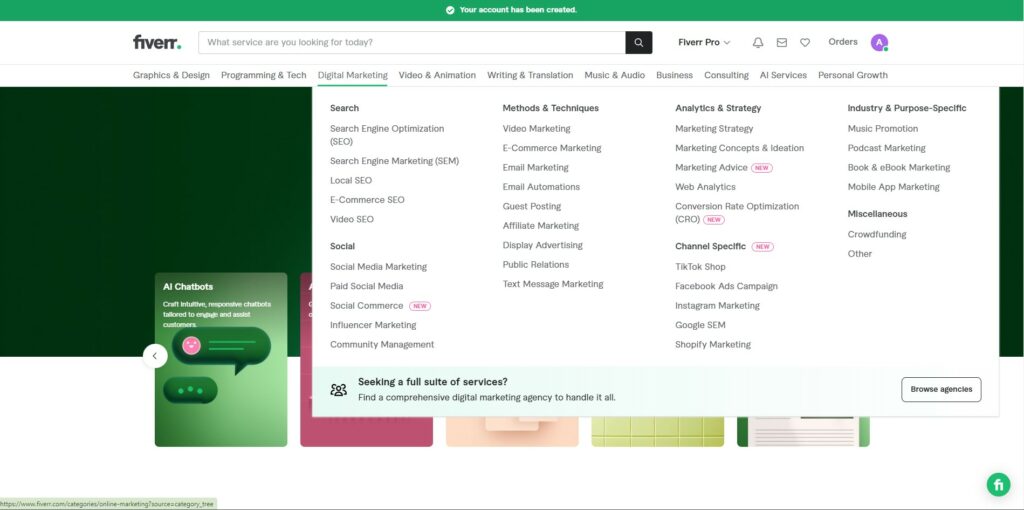Select Mobile App Marketing

893,187
